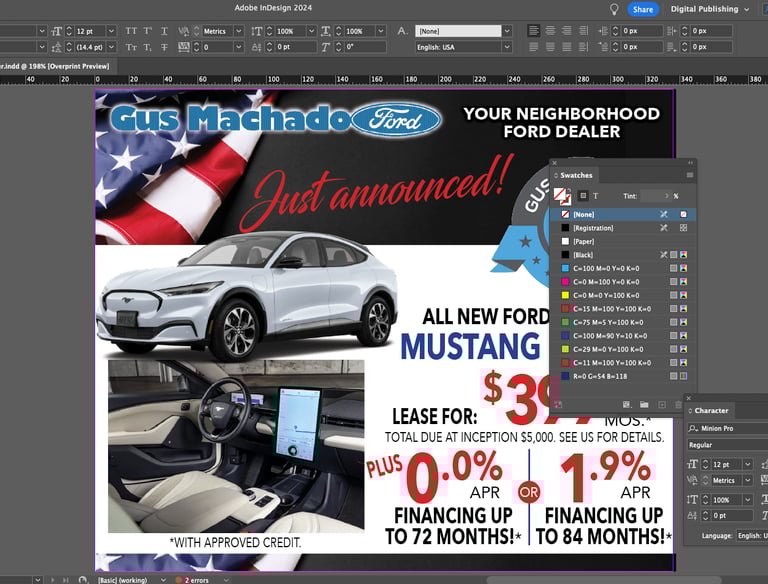Open font size dropdown showing 12 pt

pyautogui.click(x=112, y=31)
